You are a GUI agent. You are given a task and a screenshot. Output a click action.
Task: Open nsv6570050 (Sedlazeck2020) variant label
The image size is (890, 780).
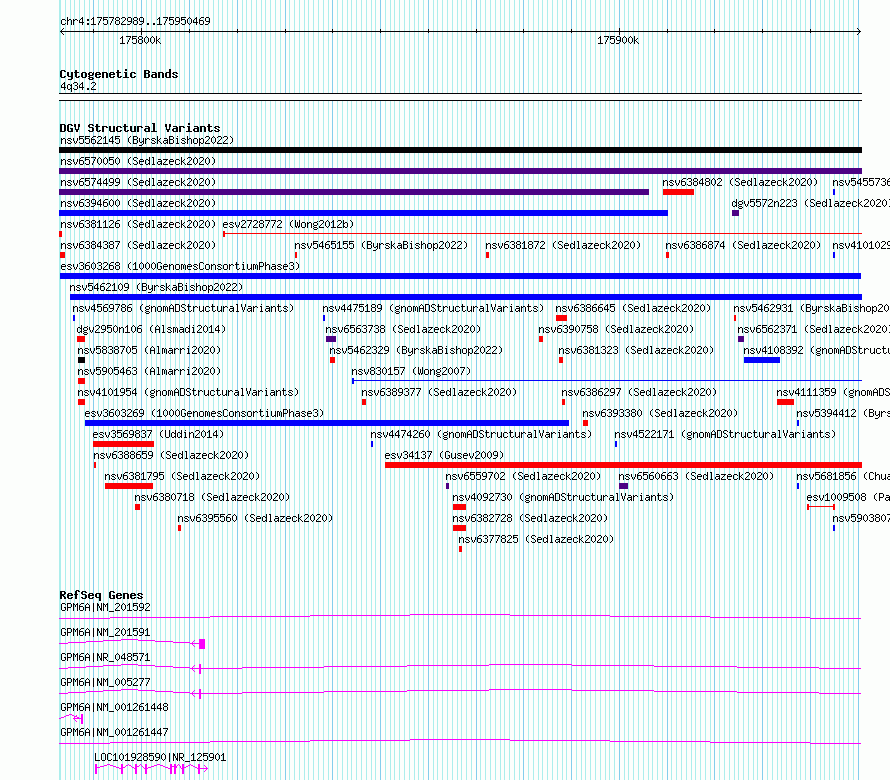(x=138, y=161)
